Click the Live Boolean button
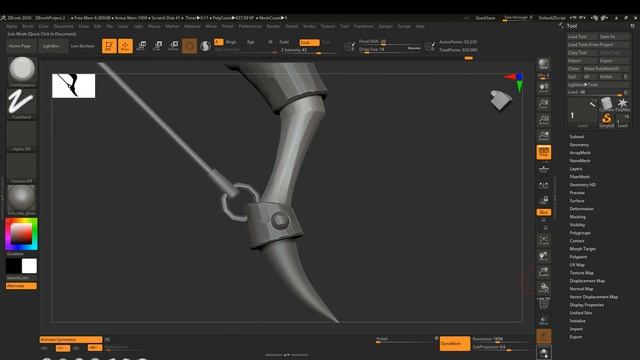The height and width of the screenshot is (360, 640). 83,46
